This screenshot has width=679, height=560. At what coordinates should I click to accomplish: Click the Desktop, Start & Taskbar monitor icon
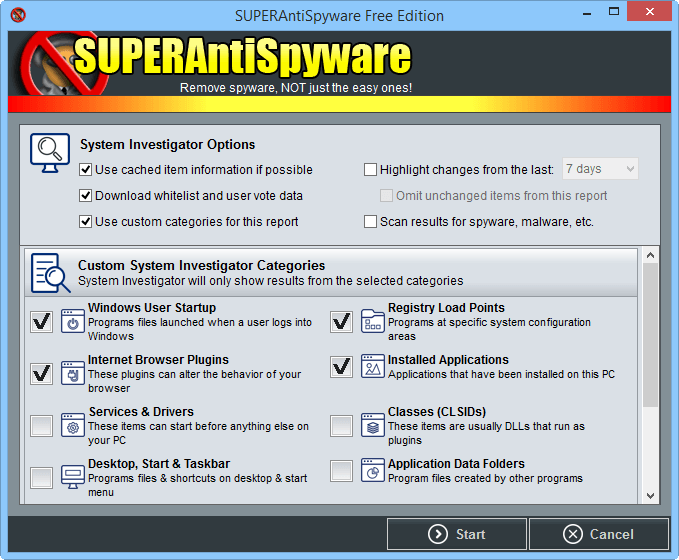point(73,477)
